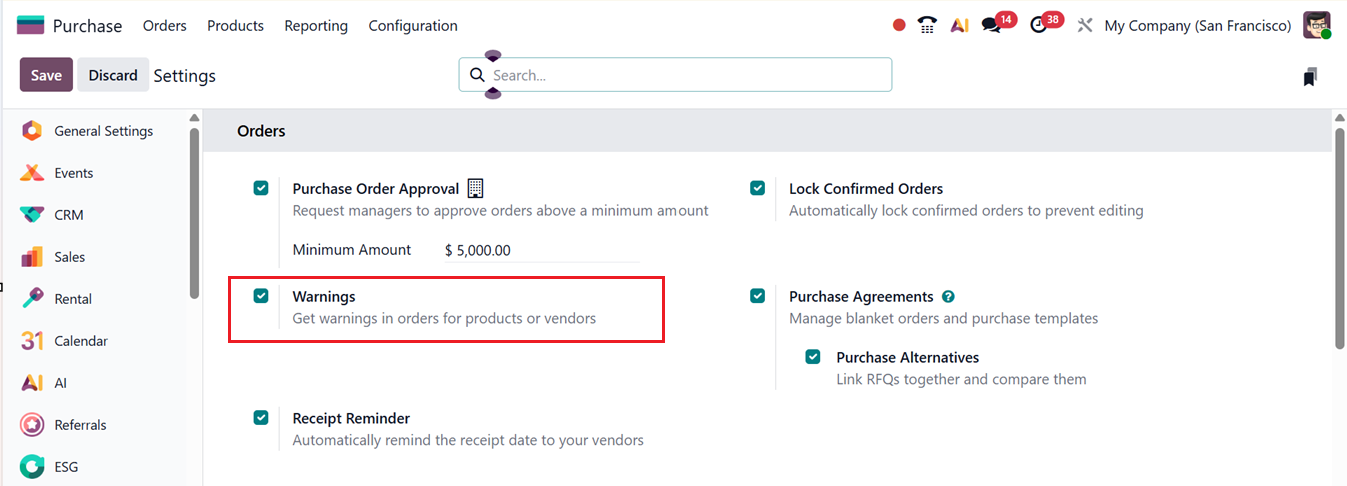Screen dimensions: 1347x486
Task: Open the Reporting menu
Action: pos(316,26)
